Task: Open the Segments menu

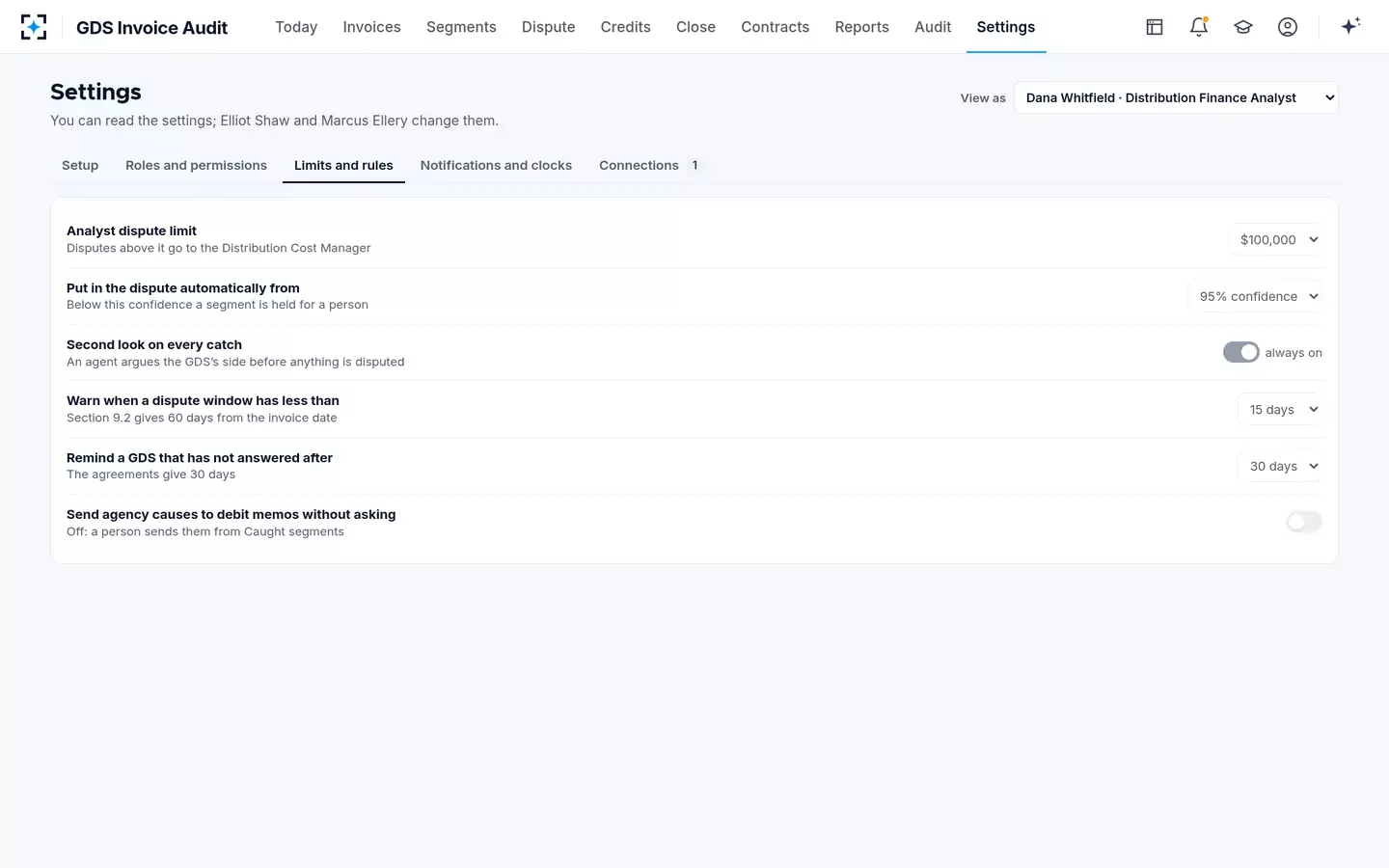Action: (x=461, y=27)
